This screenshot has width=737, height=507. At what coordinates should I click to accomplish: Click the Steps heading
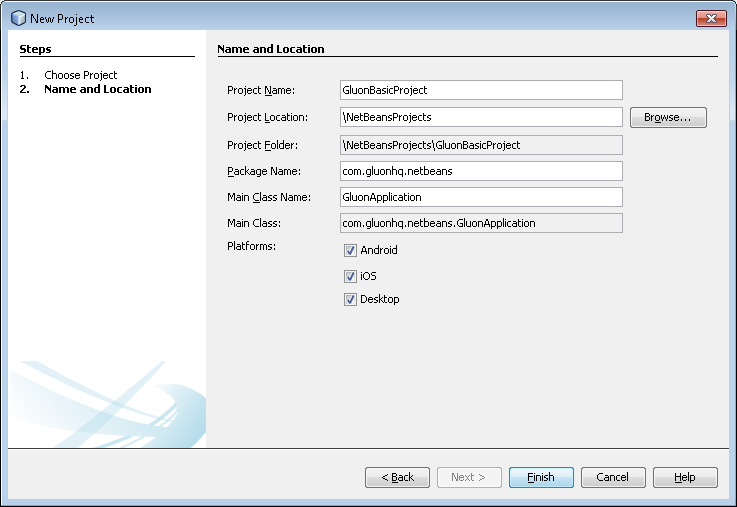35,49
